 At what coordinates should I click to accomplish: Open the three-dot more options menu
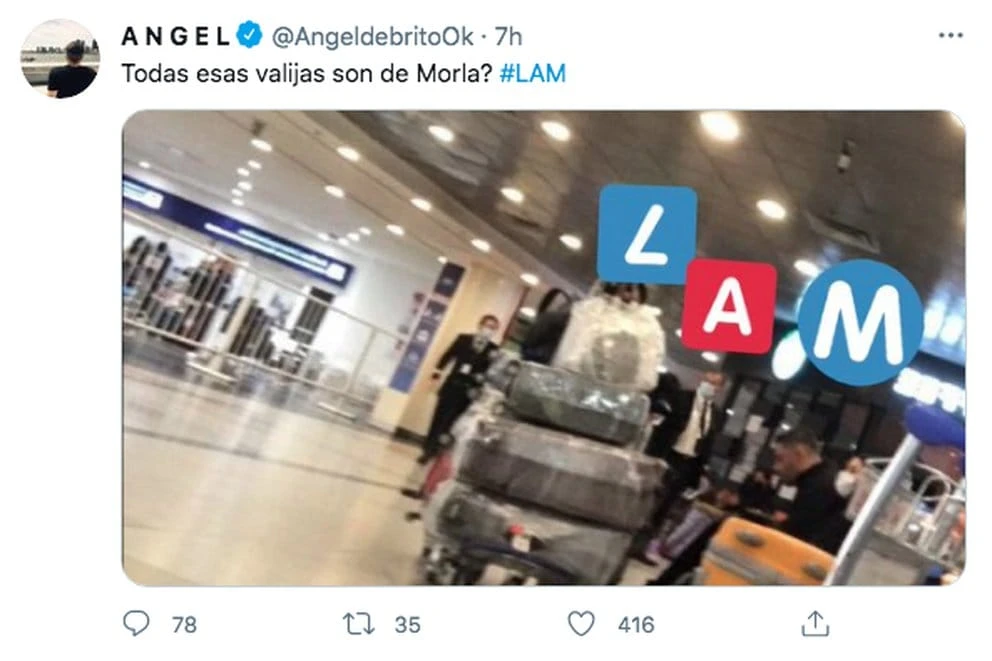click(951, 35)
